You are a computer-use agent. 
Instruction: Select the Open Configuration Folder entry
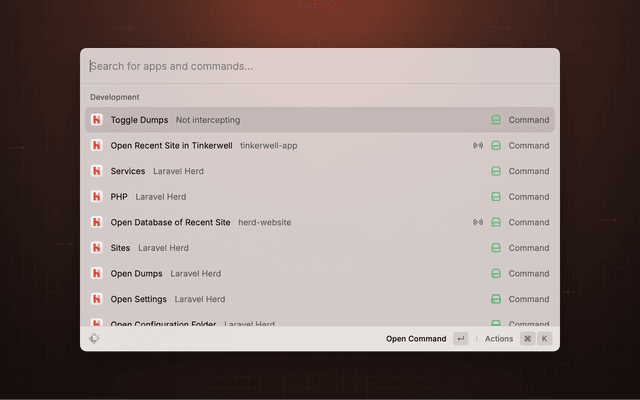pos(164,322)
